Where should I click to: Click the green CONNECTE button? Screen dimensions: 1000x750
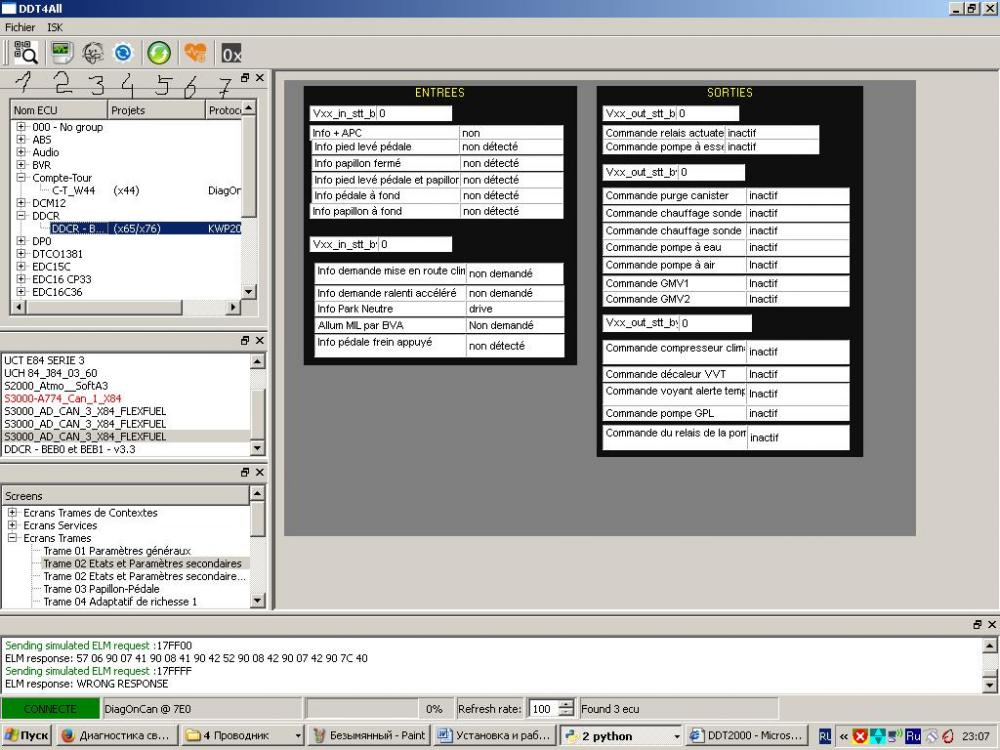click(x=50, y=709)
